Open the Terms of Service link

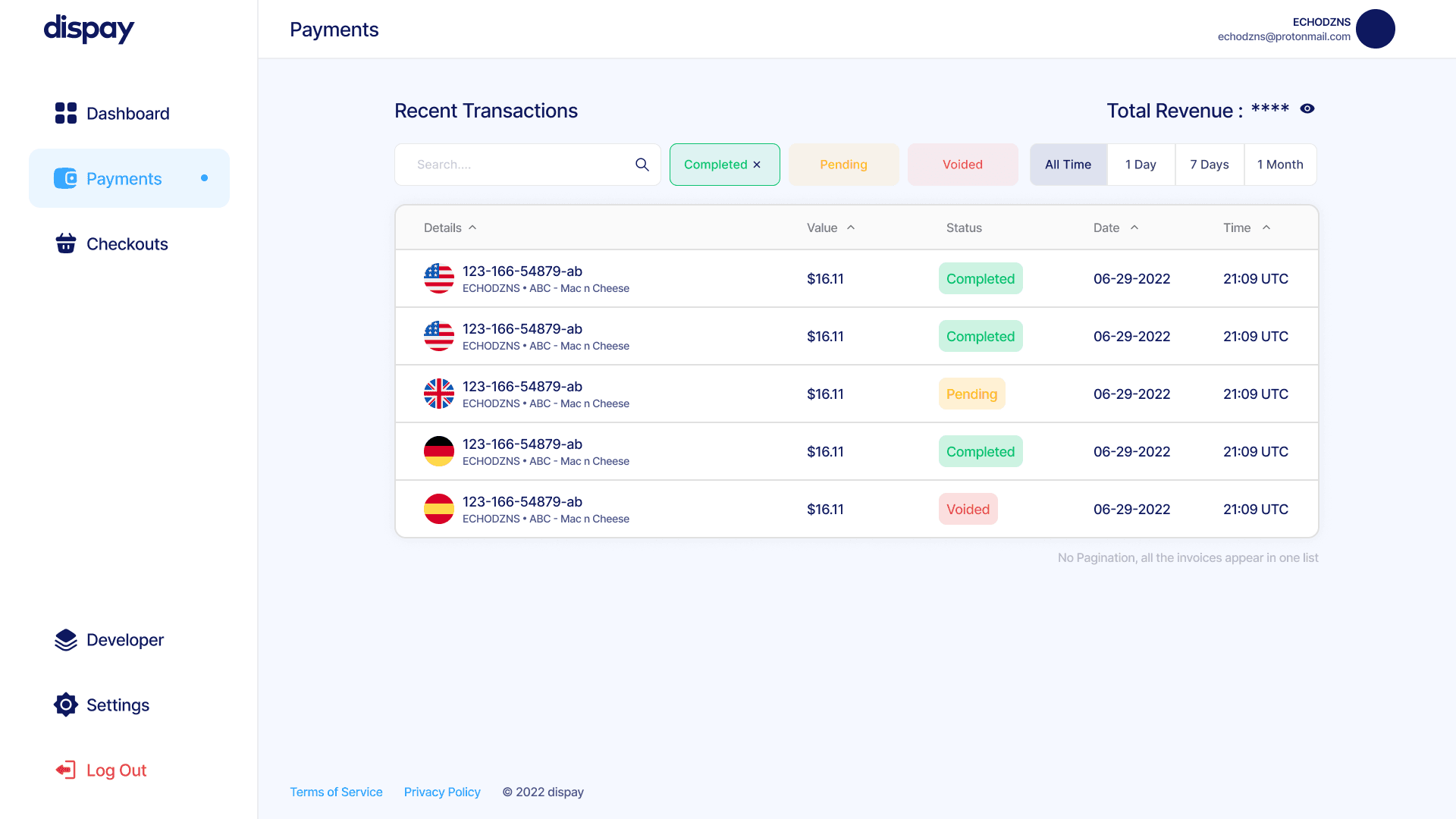pos(336,792)
